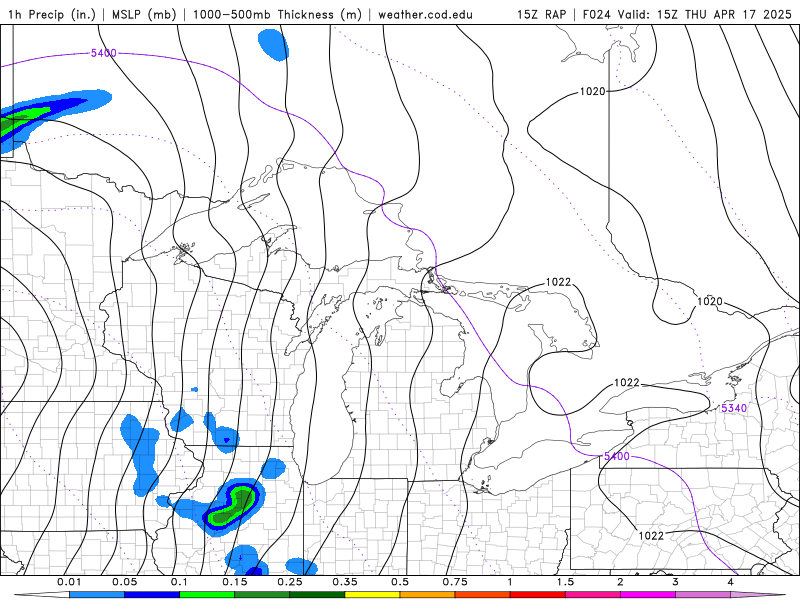Click the 'F024' forecast hour label
800x600 pixels.
[597, 14]
